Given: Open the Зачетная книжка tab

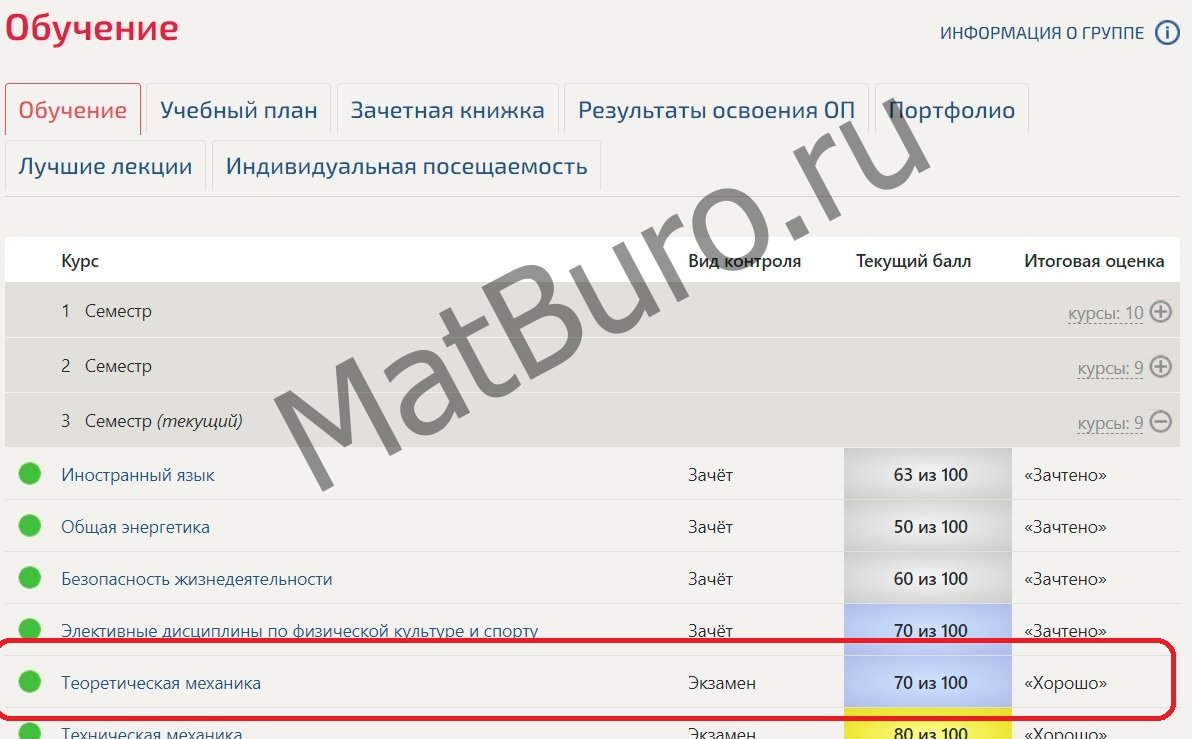Looking at the screenshot, I should click(x=447, y=110).
